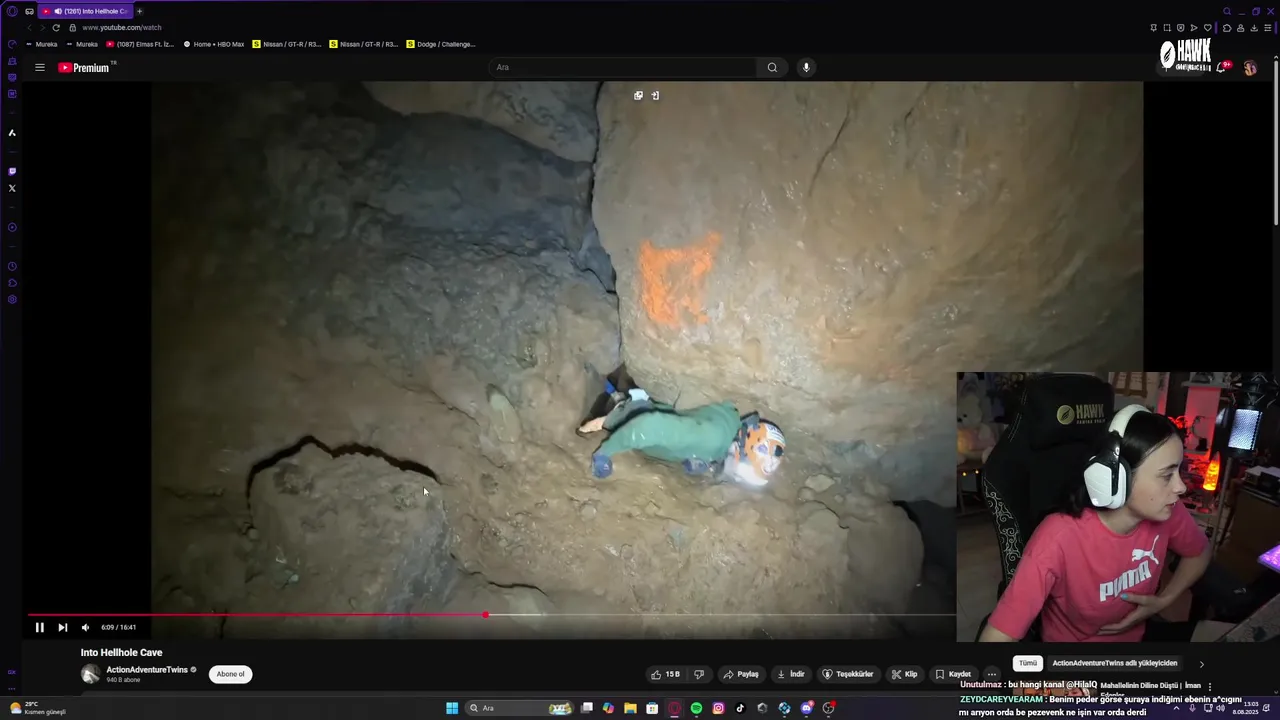Pause the YouTube video
Image resolution: width=1280 pixels, height=720 pixels.
(39, 627)
